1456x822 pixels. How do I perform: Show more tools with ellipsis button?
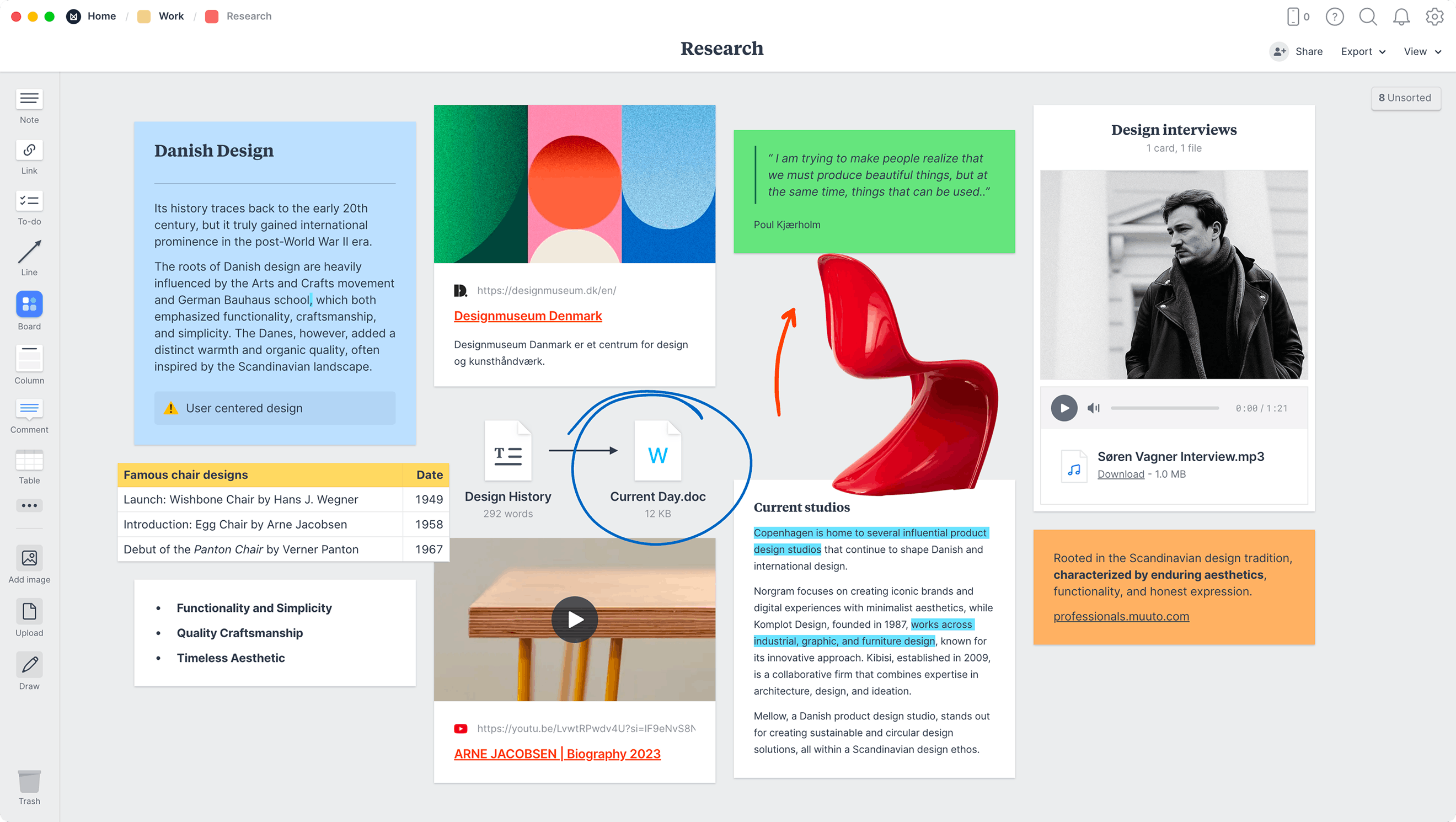(x=29, y=505)
